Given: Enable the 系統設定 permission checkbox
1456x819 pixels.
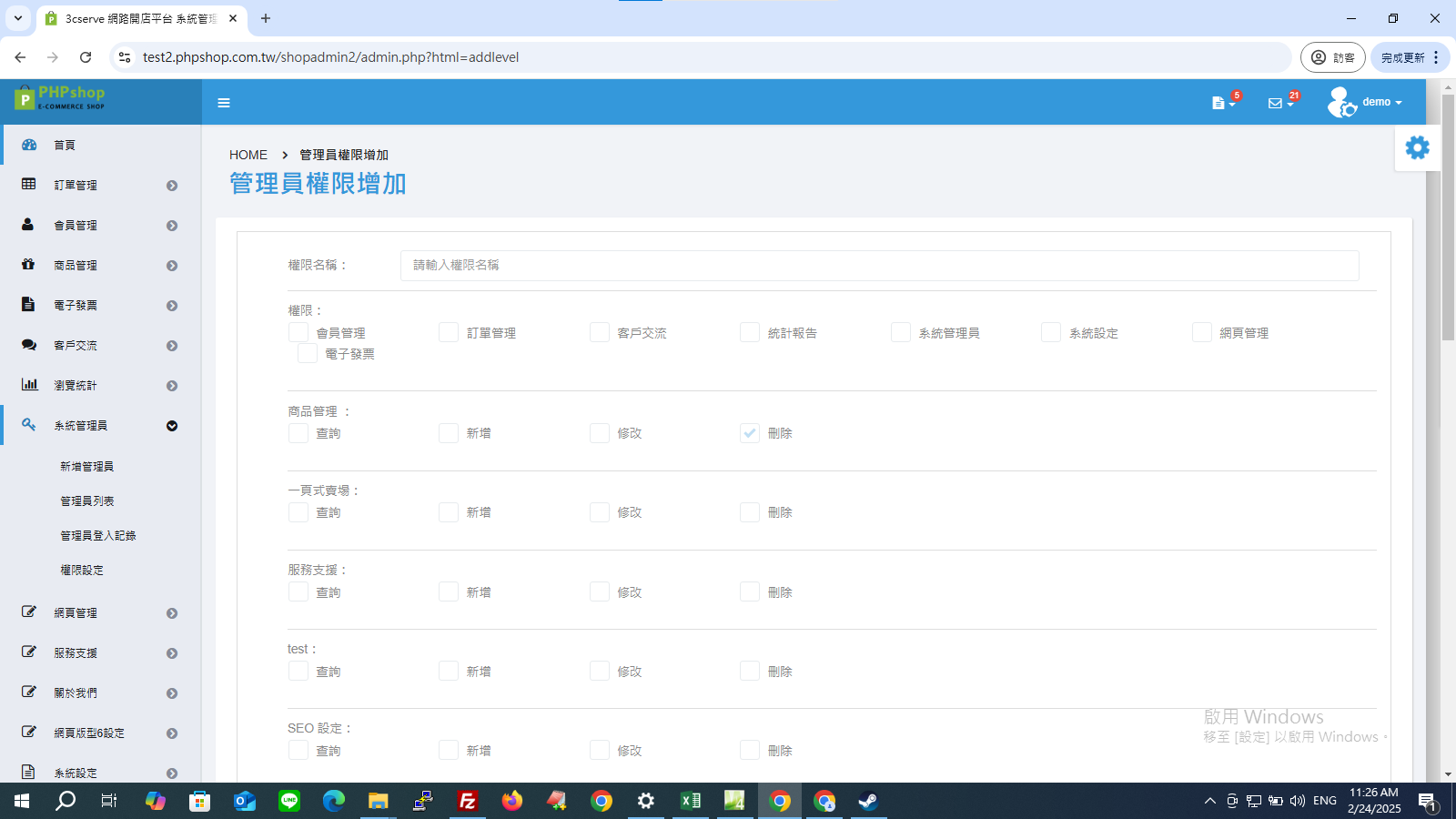Looking at the screenshot, I should click(x=1051, y=332).
